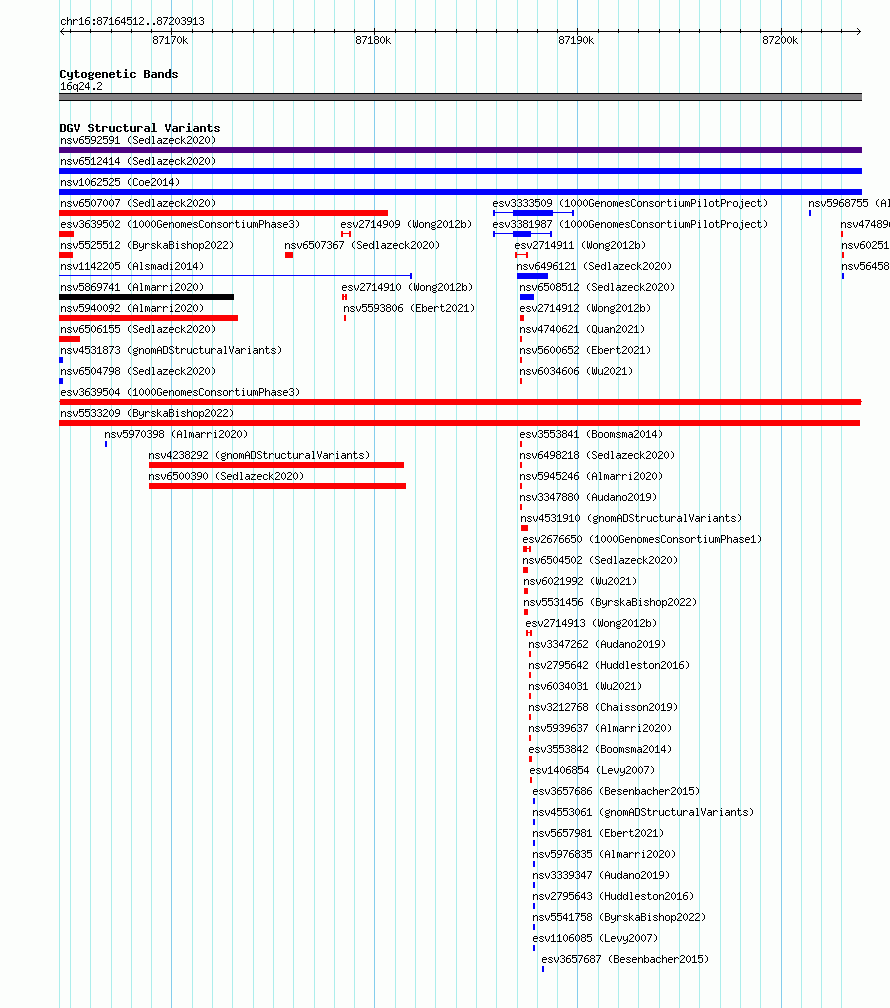Open nsv6507367 (Sedlazeck2020) variant
890x1008 pixels.
[362, 246]
